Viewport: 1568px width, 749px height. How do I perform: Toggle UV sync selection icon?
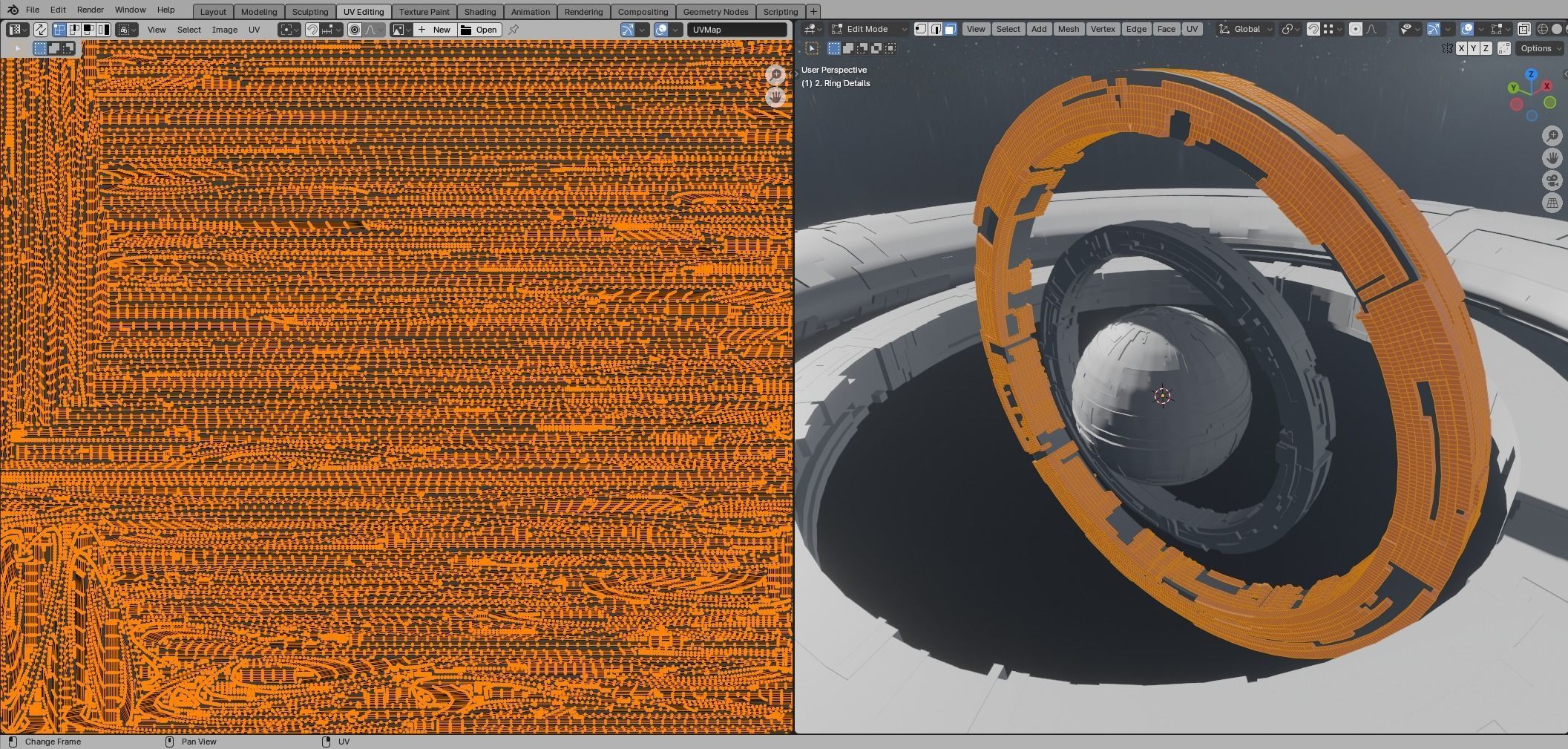pyautogui.click(x=41, y=30)
